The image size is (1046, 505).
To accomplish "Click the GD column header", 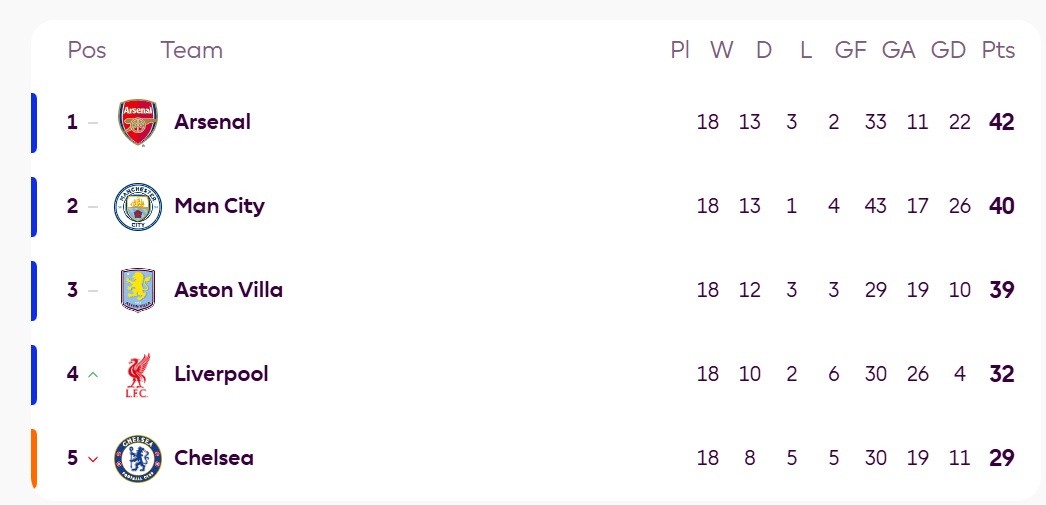I will (948, 50).
